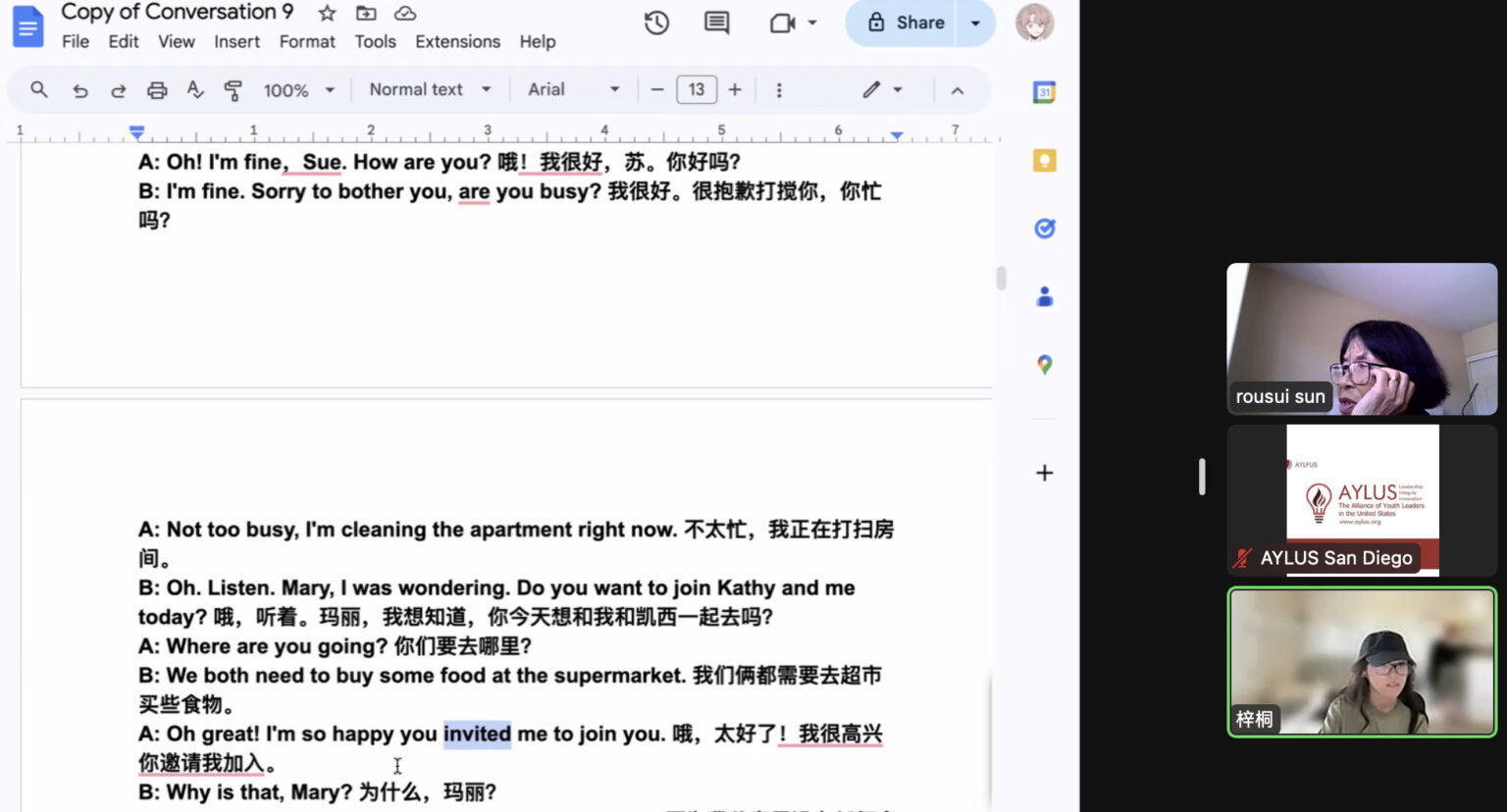The image size is (1507, 812).
Task: Open version history clock icon
Action: pos(656,23)
